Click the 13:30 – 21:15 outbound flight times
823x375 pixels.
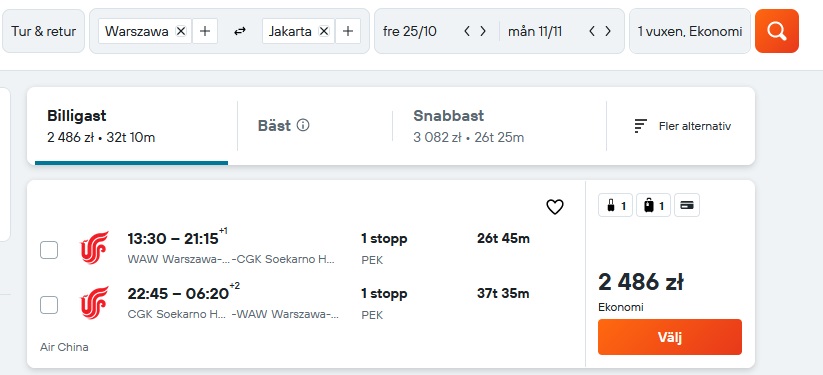pos(173,238)
